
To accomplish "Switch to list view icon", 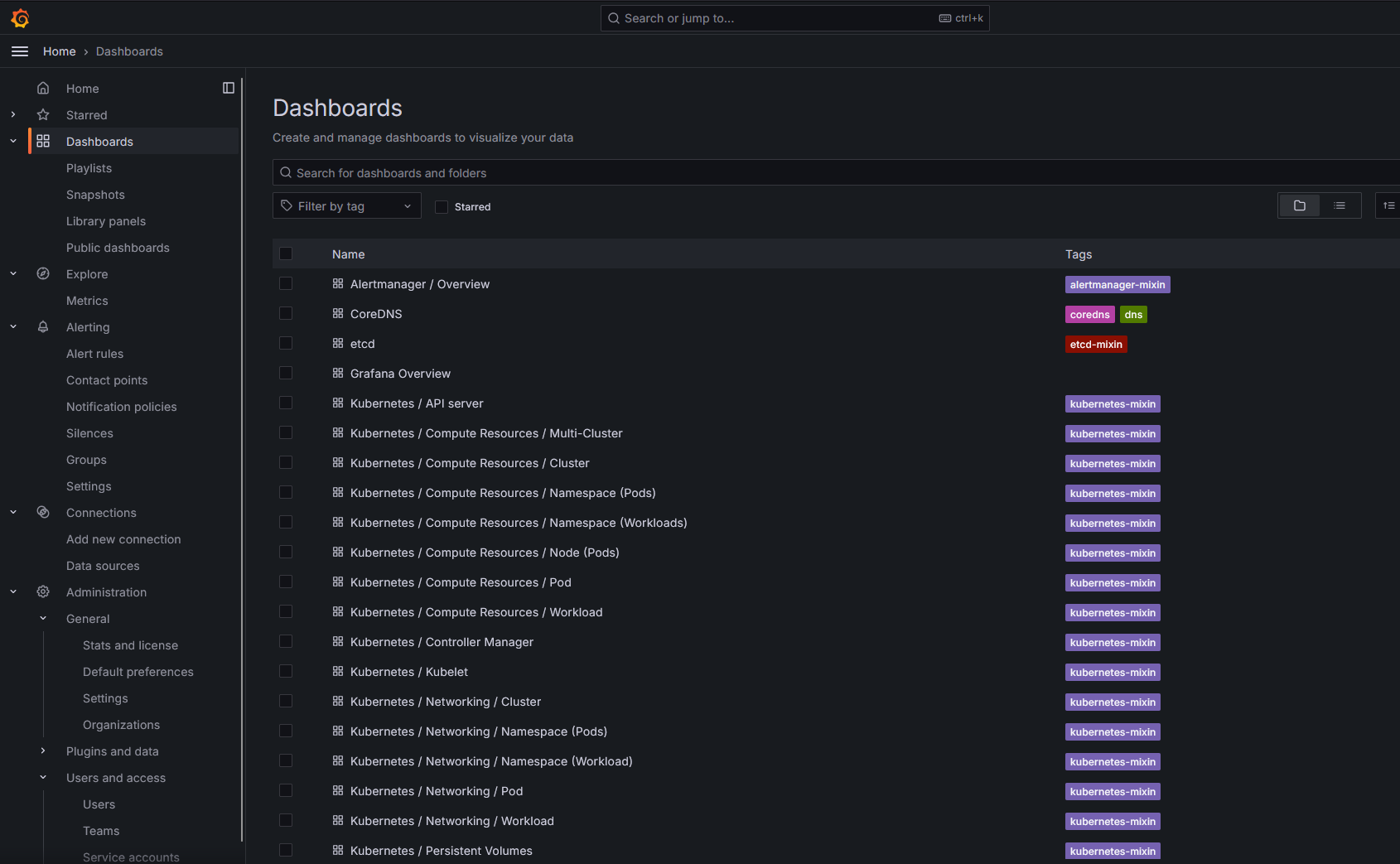I will click(x=1340, y=205).
